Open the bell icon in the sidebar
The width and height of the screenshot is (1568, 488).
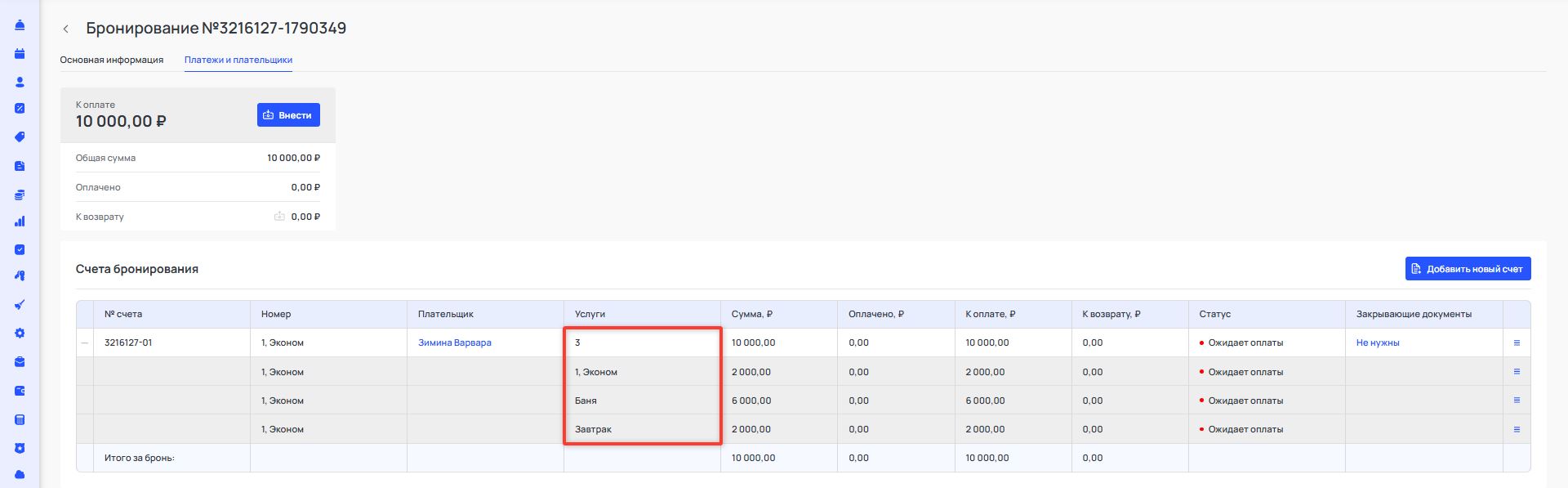click(20, 25)
